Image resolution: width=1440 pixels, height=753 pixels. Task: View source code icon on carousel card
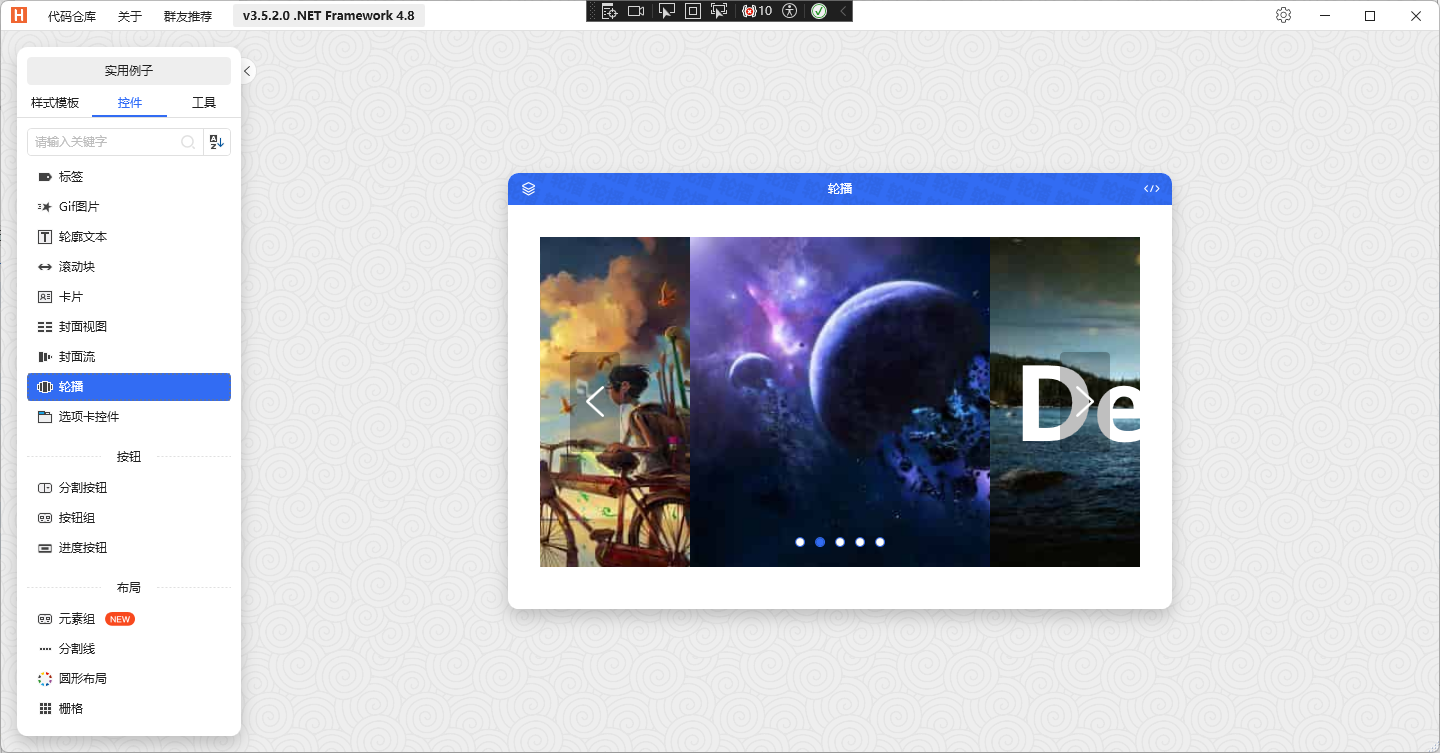pos(1152,189)
